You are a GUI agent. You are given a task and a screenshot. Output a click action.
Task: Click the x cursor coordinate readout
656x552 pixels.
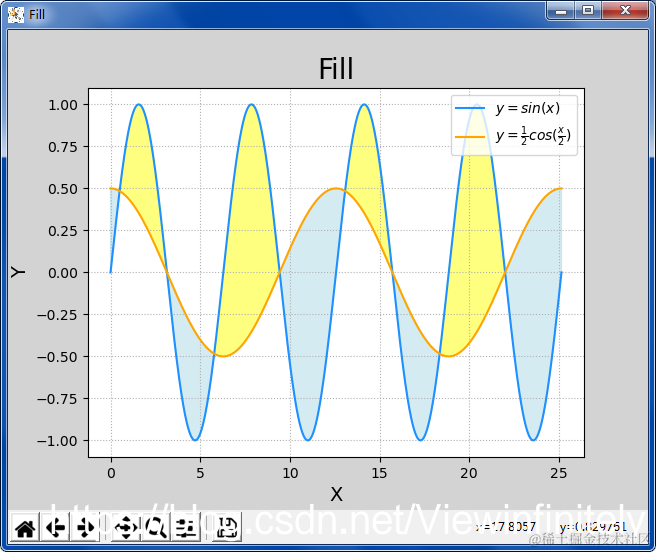click(x=505, y=527)
